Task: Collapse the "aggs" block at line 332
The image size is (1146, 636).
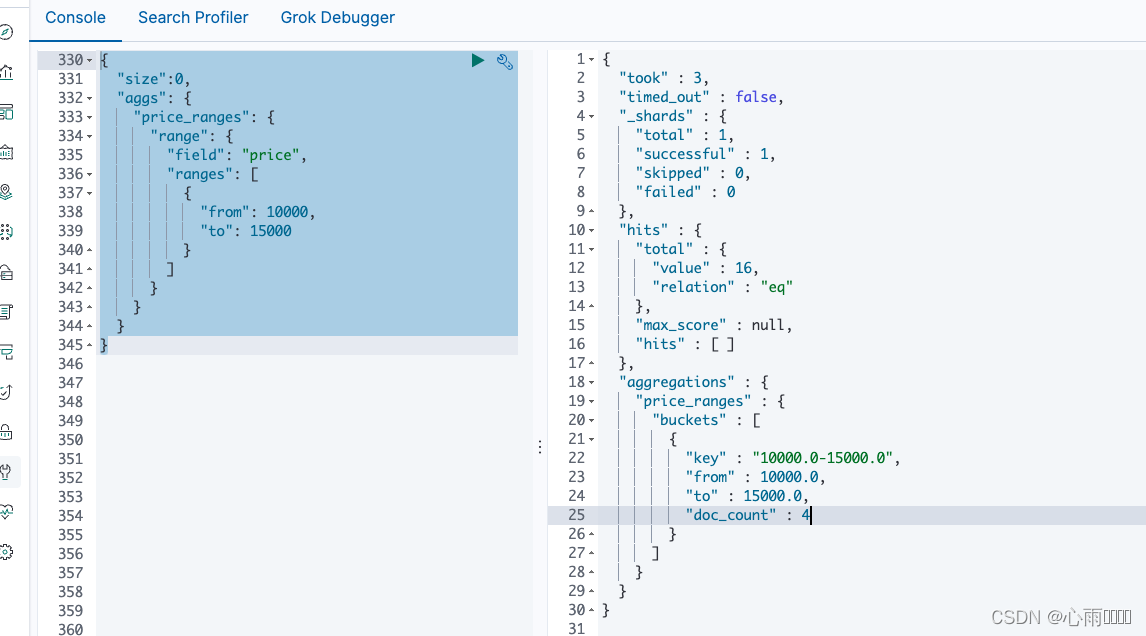Action: [x=90, y=98]
